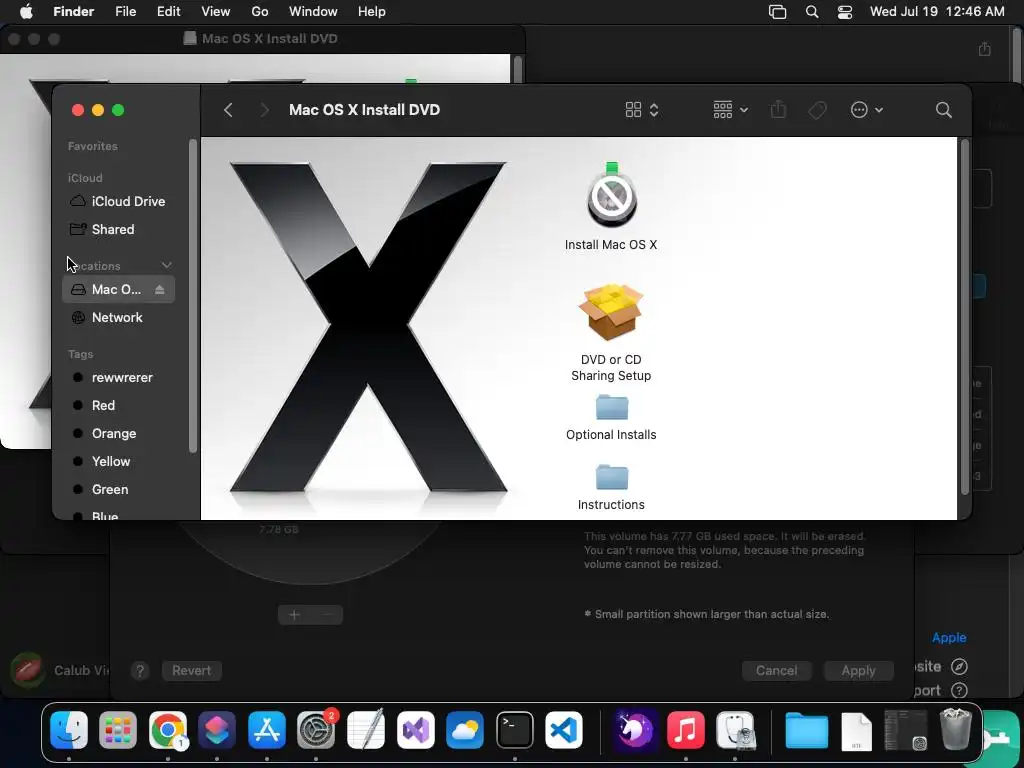This screenshot has width=1024, height=768.
Task: Open Visual Studio Code from the Dock
Action: 564,730
